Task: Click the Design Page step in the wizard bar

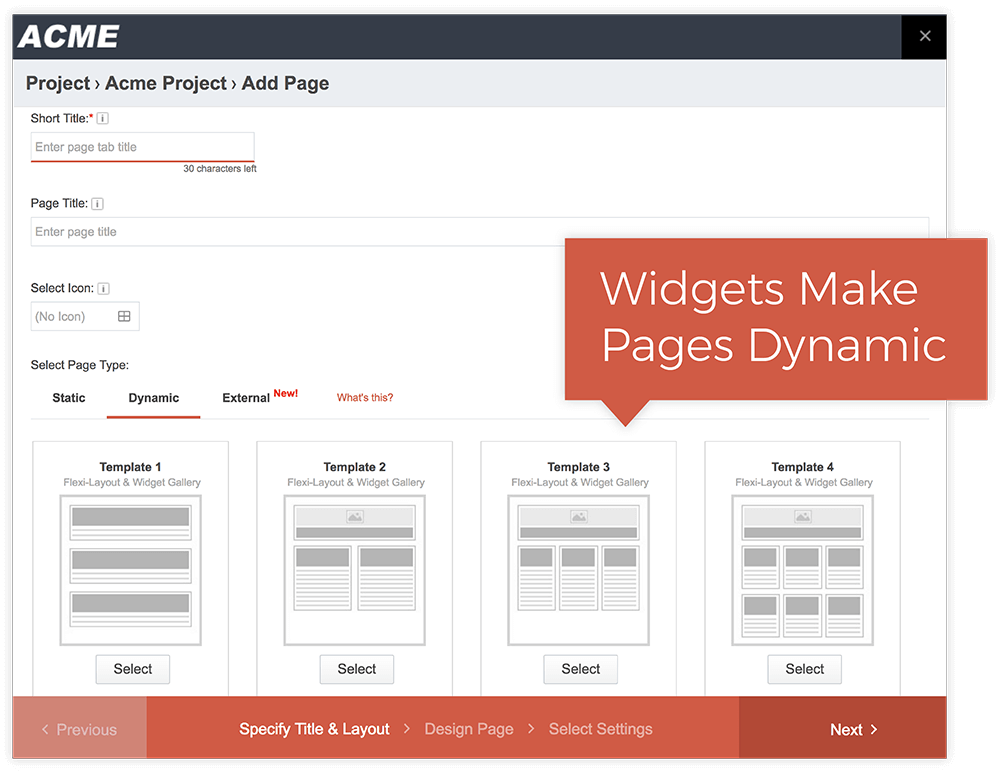Action: tap(468, 729)
